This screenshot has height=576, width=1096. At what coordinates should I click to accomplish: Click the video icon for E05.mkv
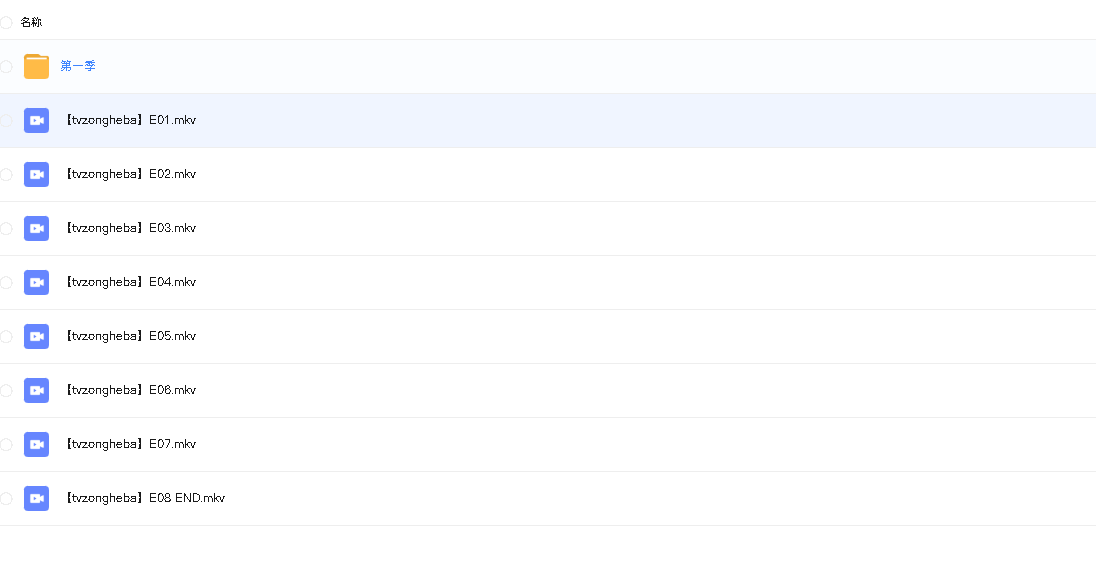36,336
